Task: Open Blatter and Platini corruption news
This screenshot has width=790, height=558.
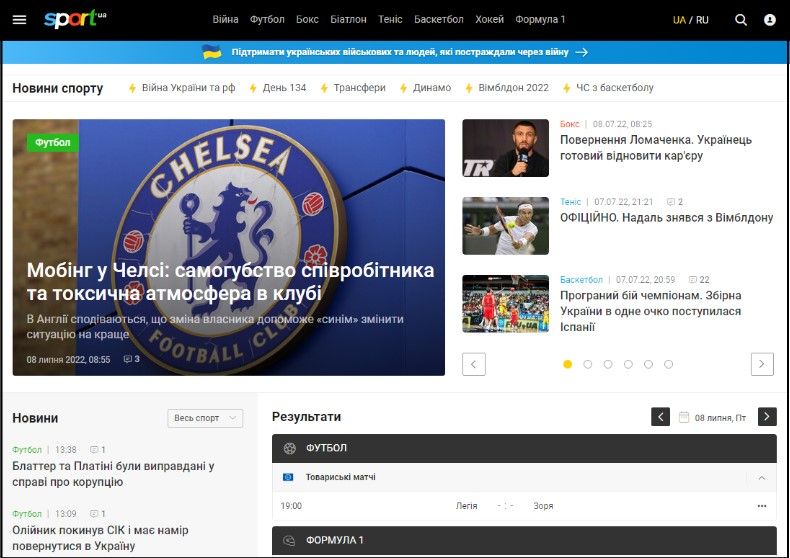Action: pos(113,474)
